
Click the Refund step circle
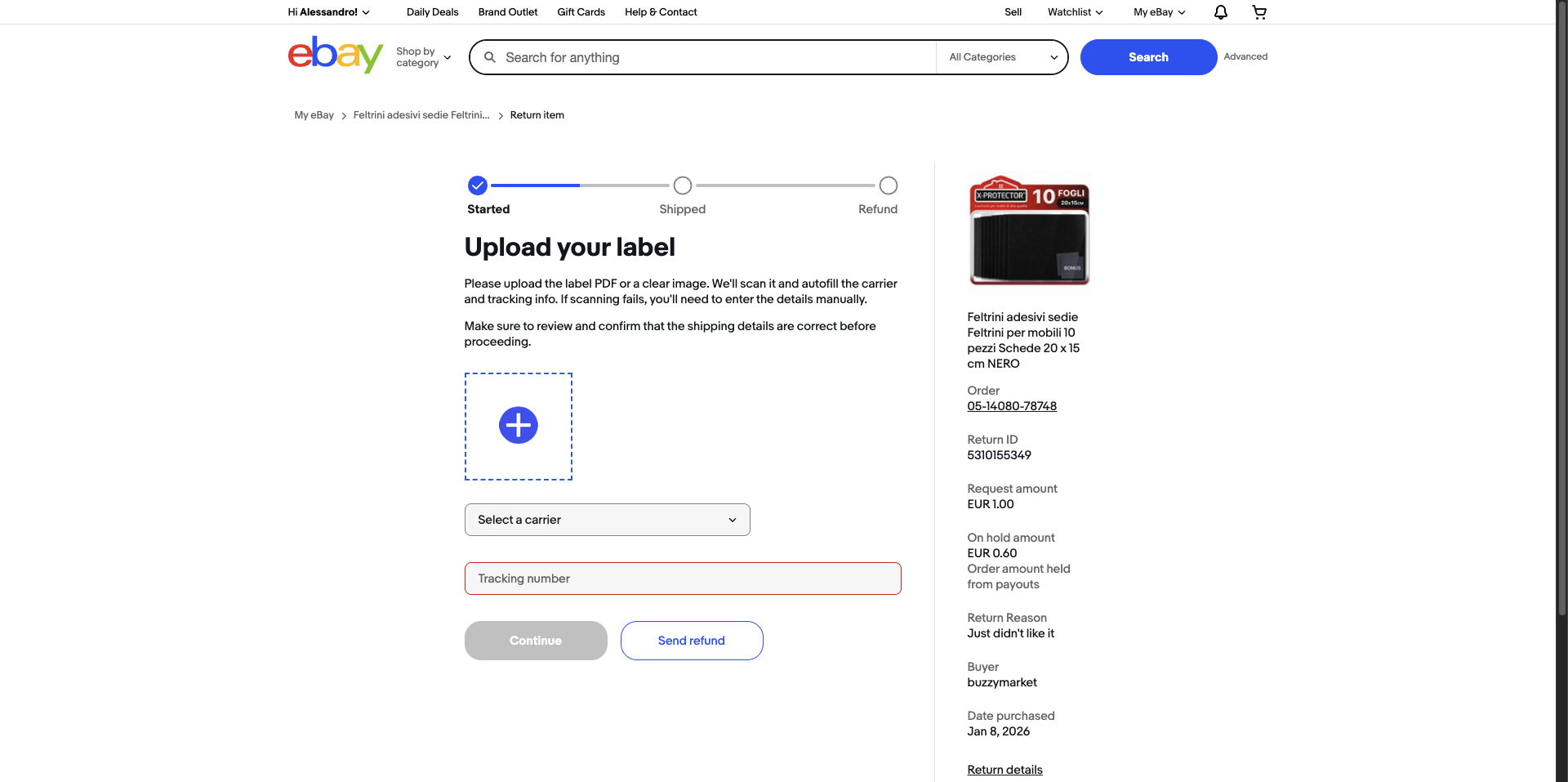tap(889, 185)
